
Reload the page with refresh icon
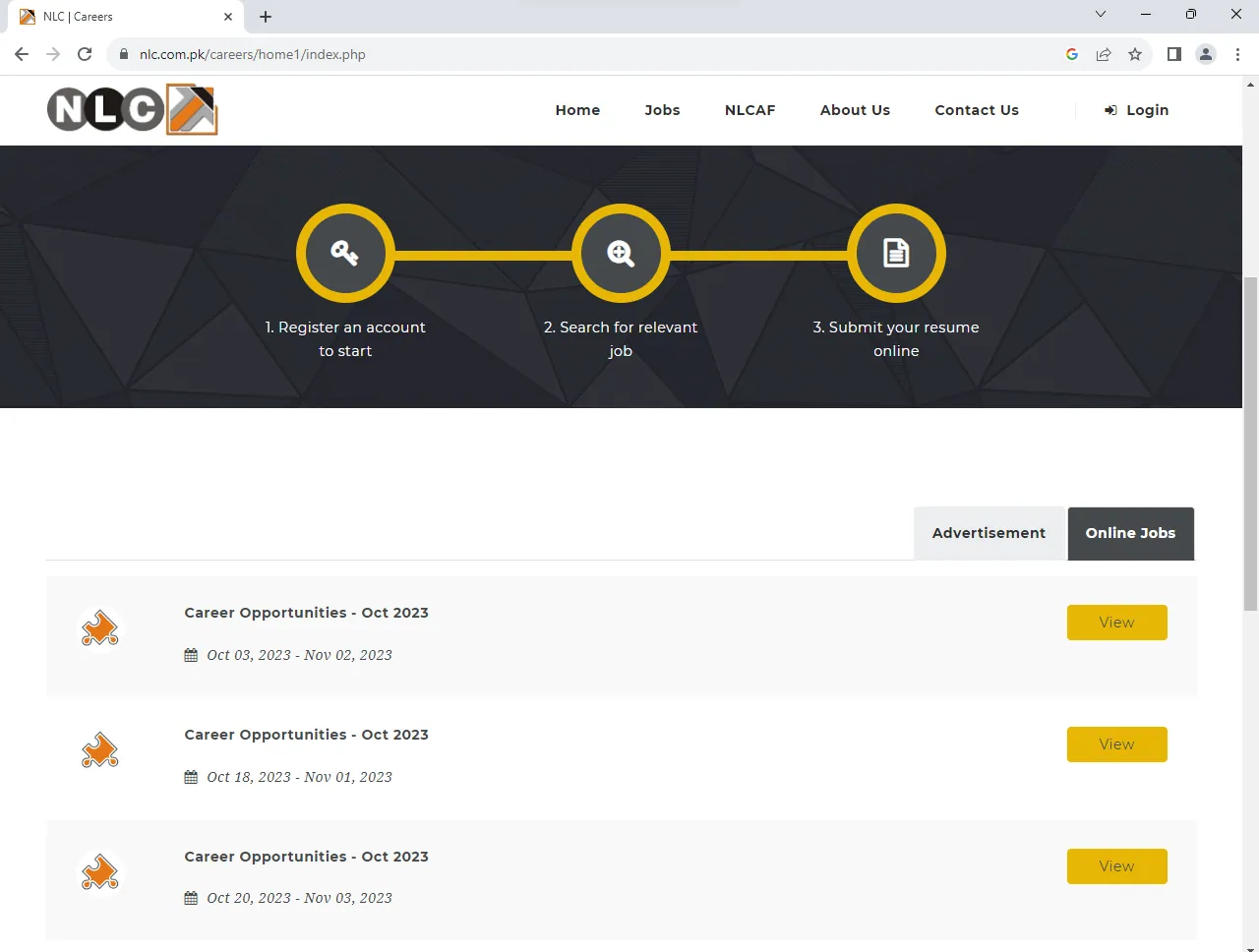point(85,54)
